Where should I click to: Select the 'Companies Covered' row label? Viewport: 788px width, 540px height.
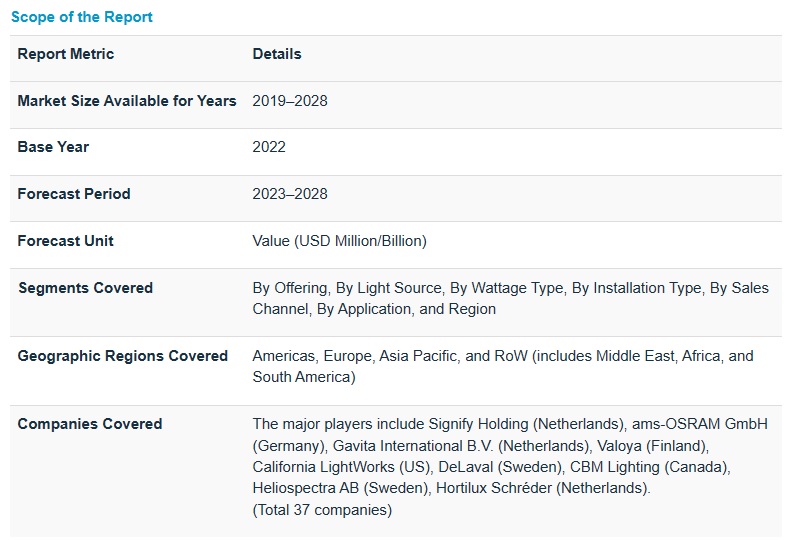point(90,424)
